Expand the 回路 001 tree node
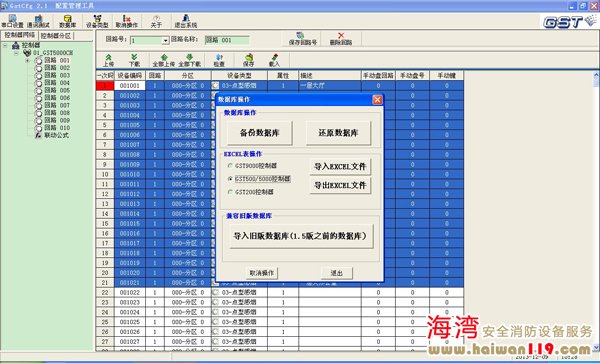 click(27, 60)
